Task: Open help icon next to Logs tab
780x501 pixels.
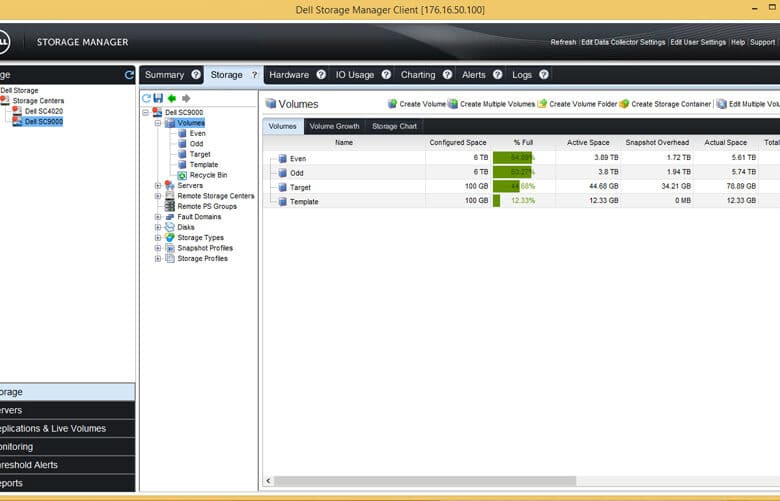Action: pos(544,75)
